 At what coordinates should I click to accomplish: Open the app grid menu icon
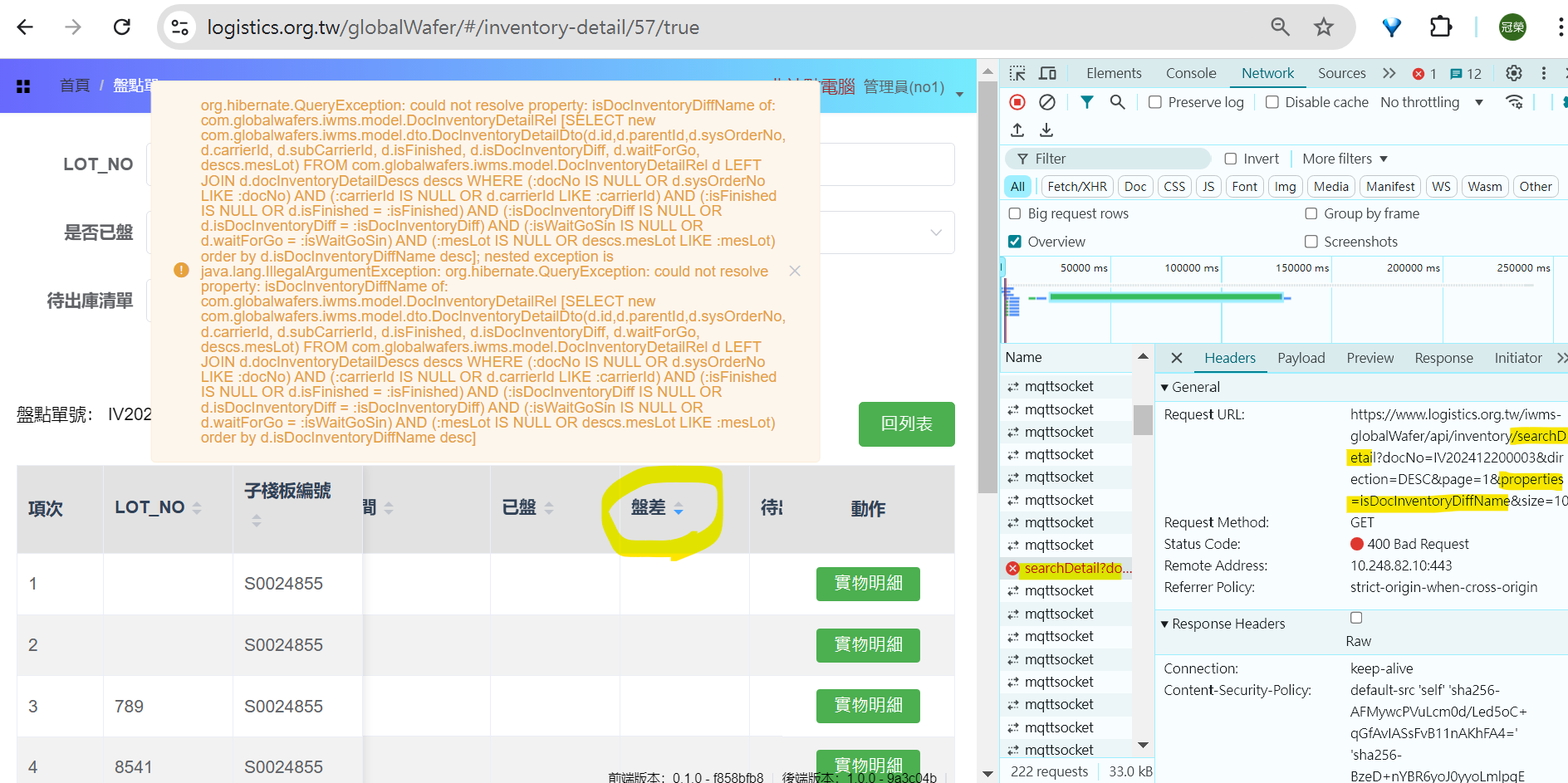pyautogui.click(x=23, y=86)
